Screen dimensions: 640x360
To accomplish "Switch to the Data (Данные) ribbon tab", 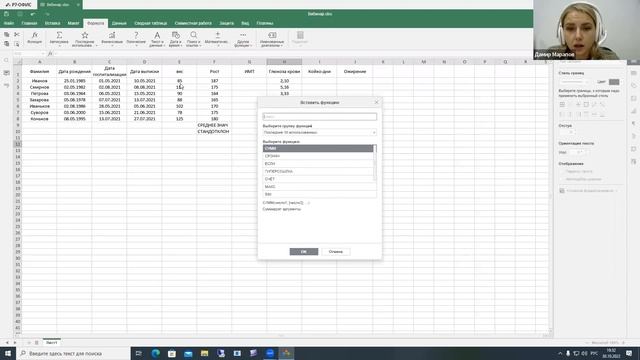I will pyautogui.click(x=119, y=23).
